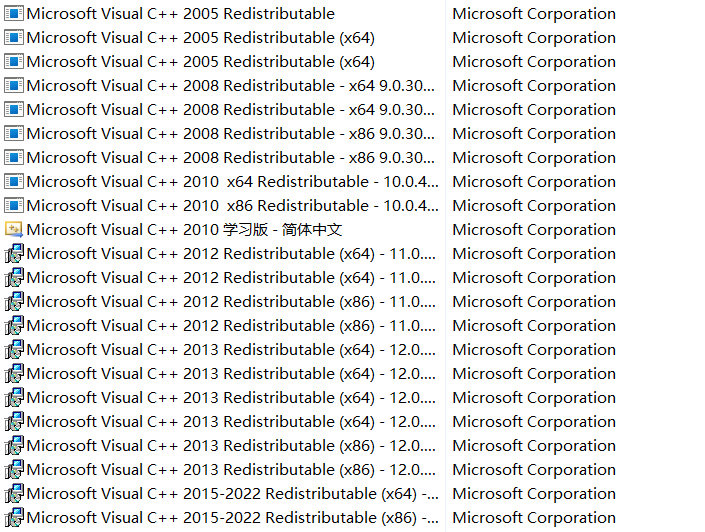The image size is (705, 532).
Task: Click icon for Visual C++ 2010 x86 Redistributable
Action: (x=13, y=206)
